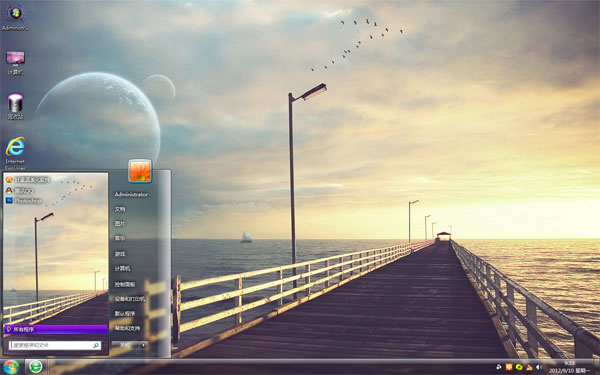Open 默认程序 (Default Programs)

pos(125,313)
